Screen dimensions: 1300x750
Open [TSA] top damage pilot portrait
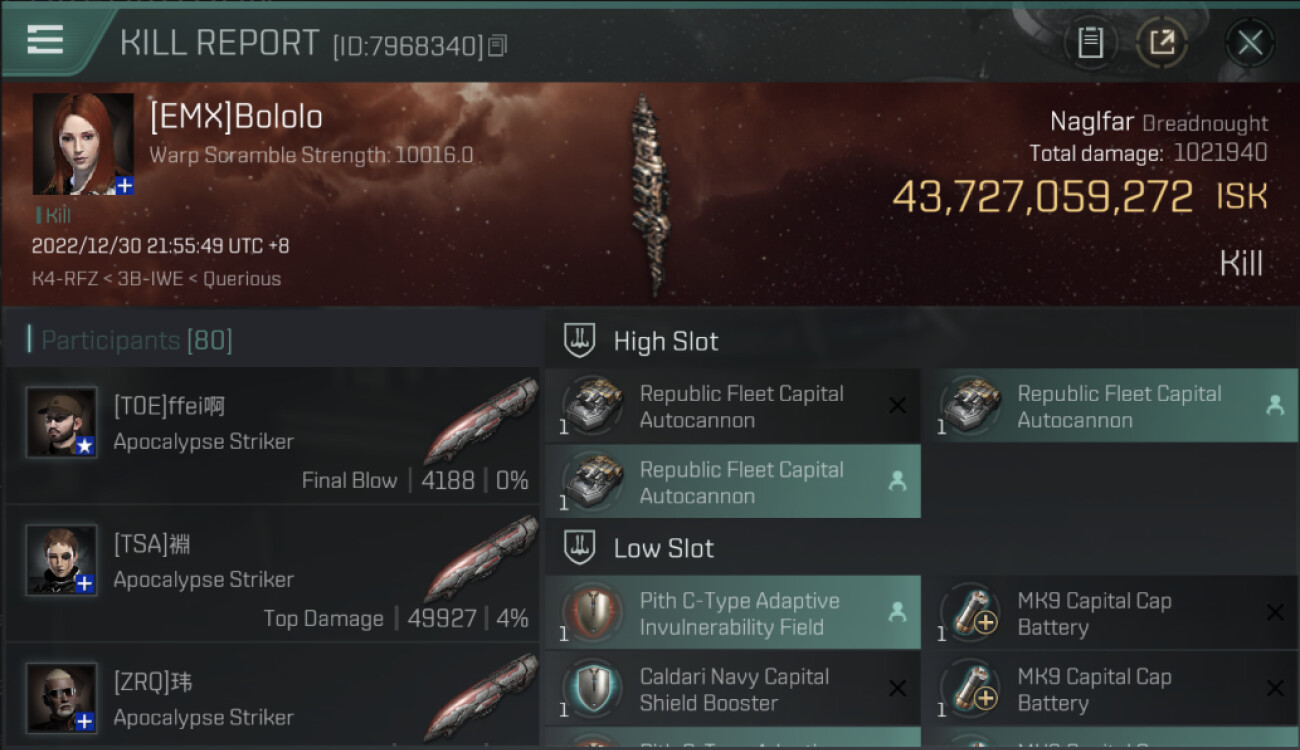62,560
